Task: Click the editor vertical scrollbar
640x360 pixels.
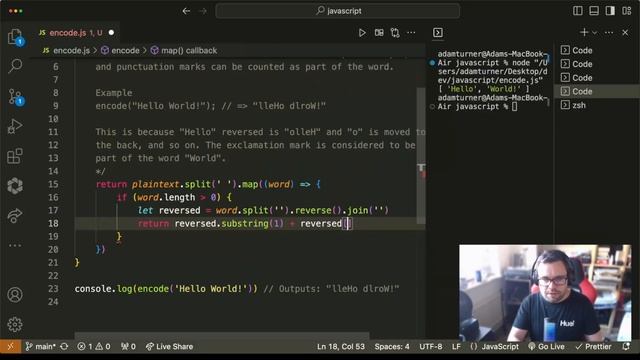Action: pyautogui.click(x=421, y=156)
